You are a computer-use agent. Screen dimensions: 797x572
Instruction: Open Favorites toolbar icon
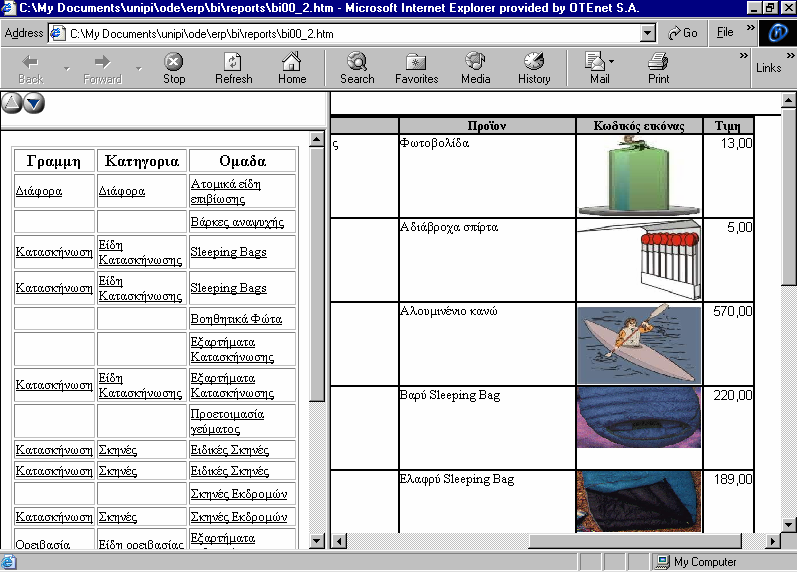click(416, 62)
